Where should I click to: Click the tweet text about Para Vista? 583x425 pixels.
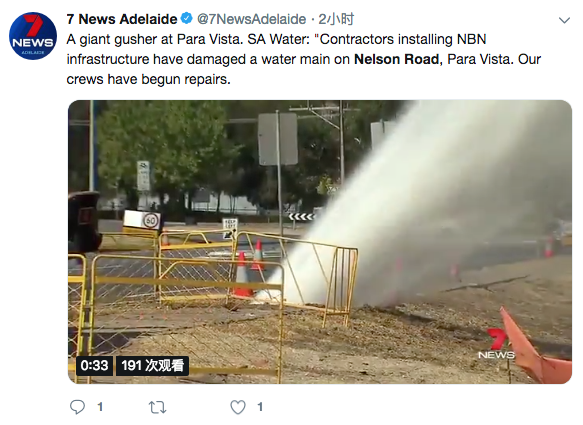303,59
